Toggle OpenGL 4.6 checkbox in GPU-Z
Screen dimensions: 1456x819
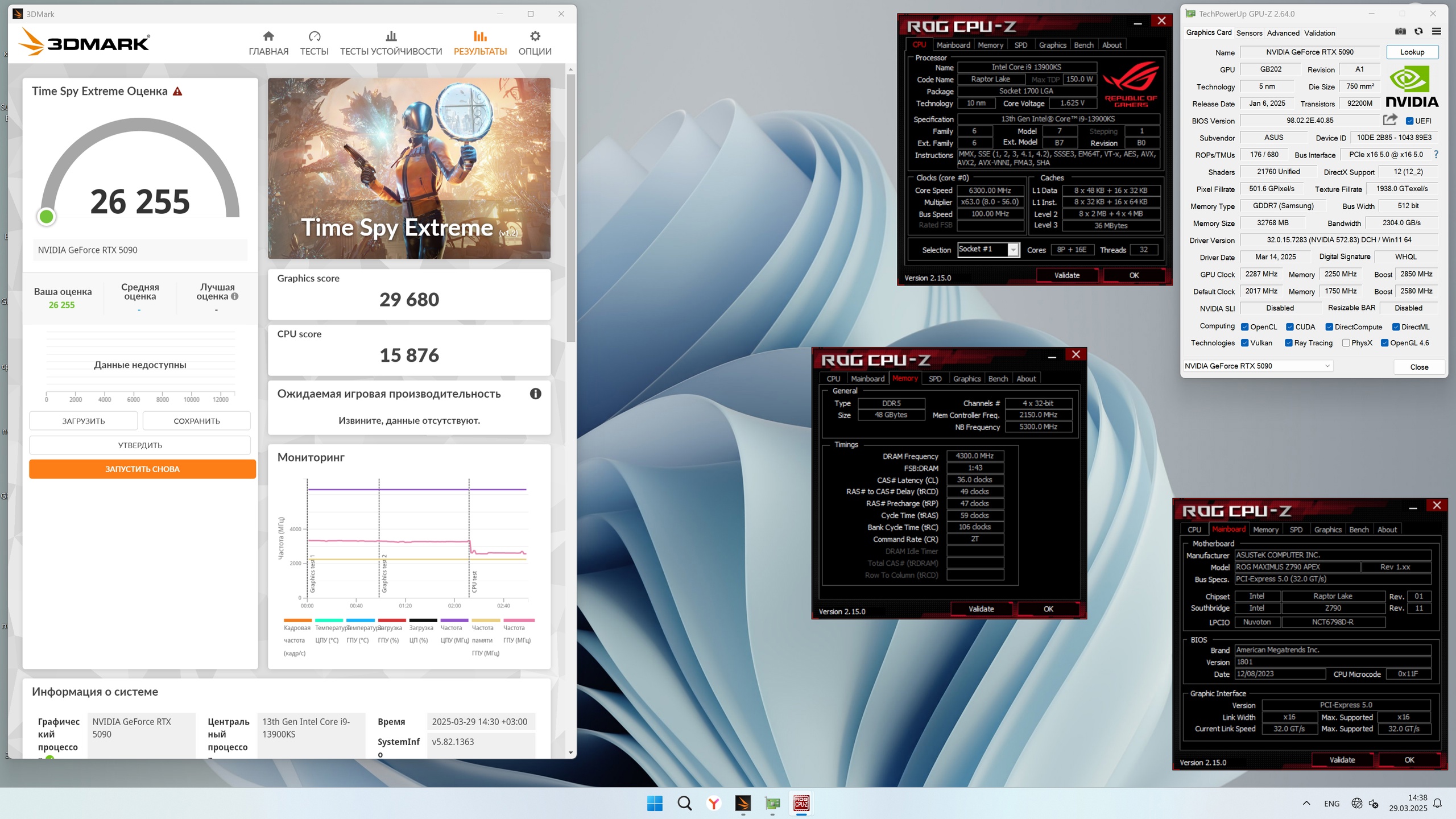click(x=1385, y=342)
